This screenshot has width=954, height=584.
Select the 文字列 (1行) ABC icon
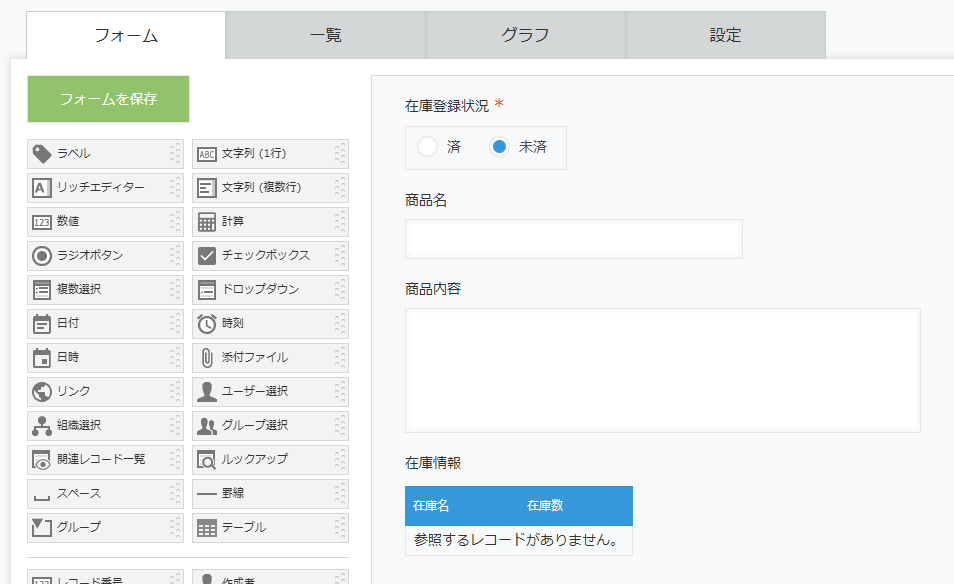point(207,155)
